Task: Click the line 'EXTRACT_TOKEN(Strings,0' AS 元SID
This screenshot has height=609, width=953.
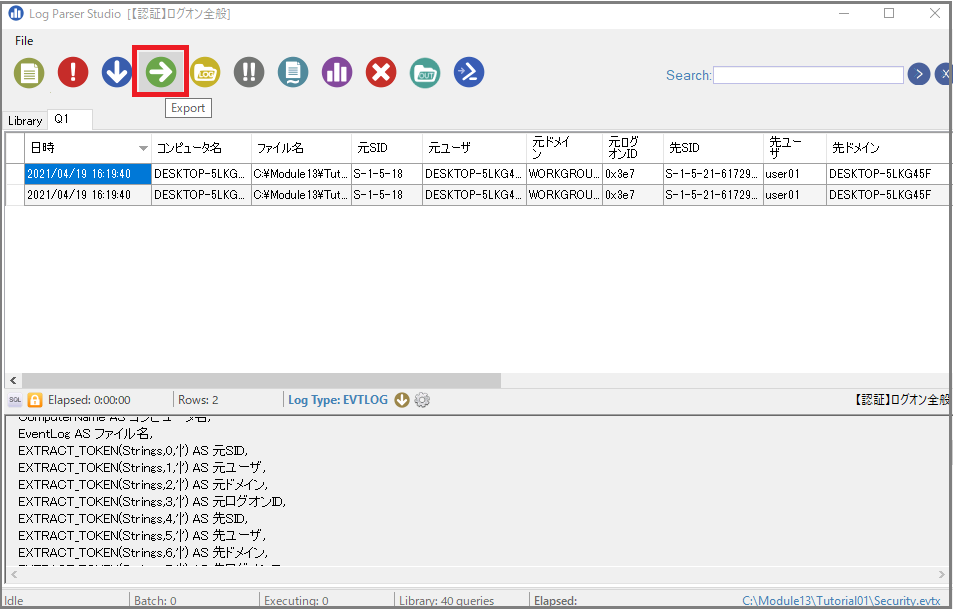Action: tap(132, 450)
